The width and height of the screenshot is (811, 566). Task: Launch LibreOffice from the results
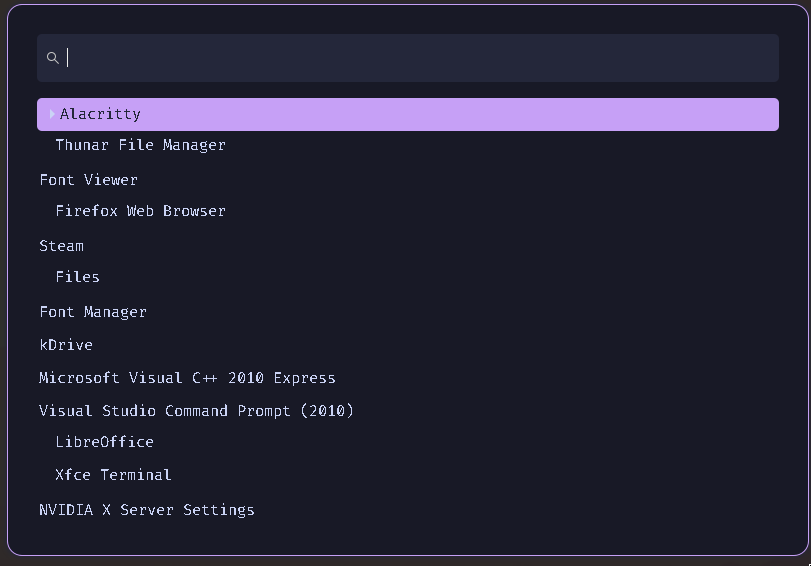point(104,442)
